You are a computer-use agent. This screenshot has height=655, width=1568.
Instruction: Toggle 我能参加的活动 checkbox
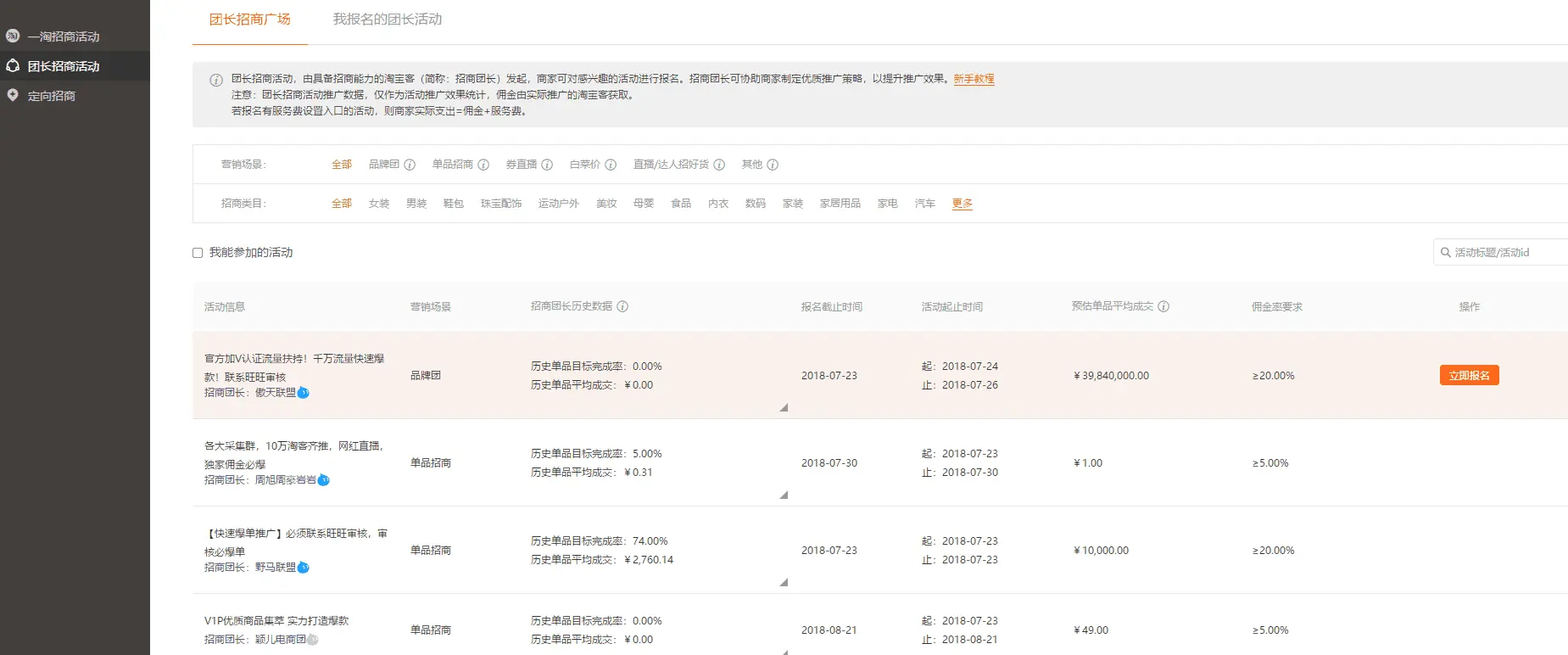point(198,253)
